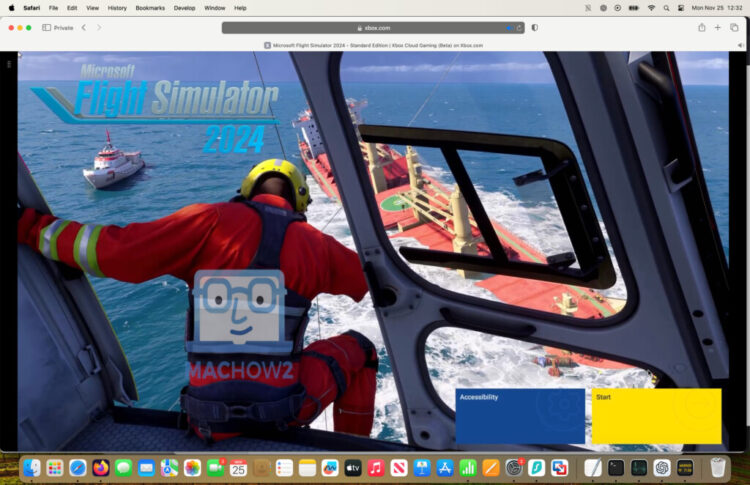Go forward to the next page
This screenshot has width=750, height=485.
pyautogui.click(x=99, y=28)
